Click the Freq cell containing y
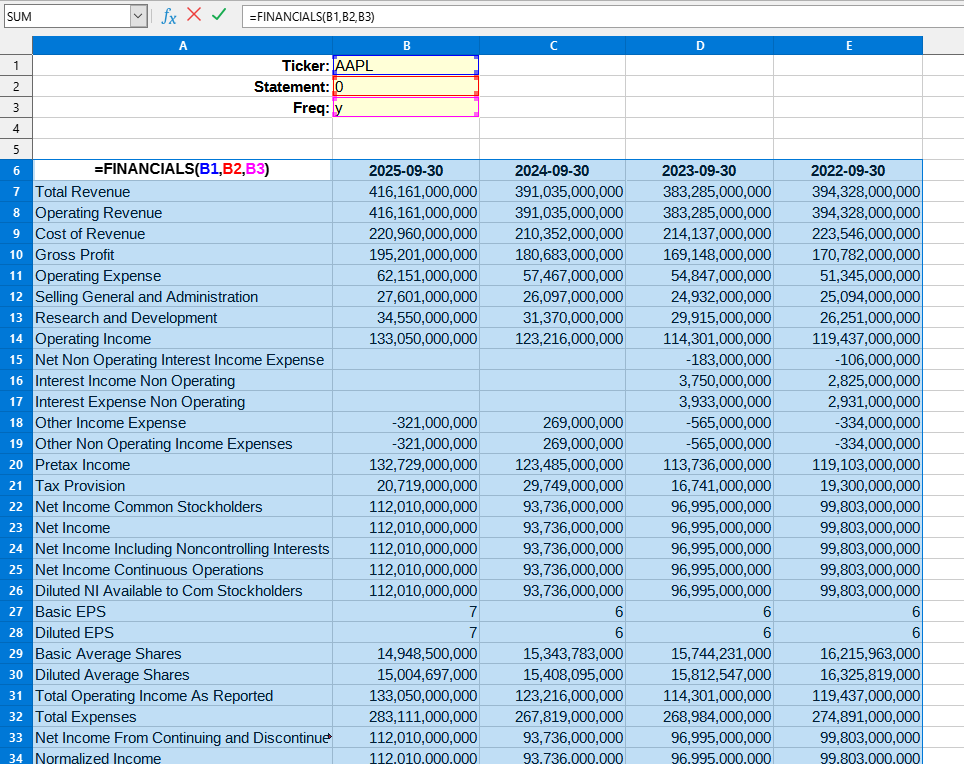 click(405, 107)
